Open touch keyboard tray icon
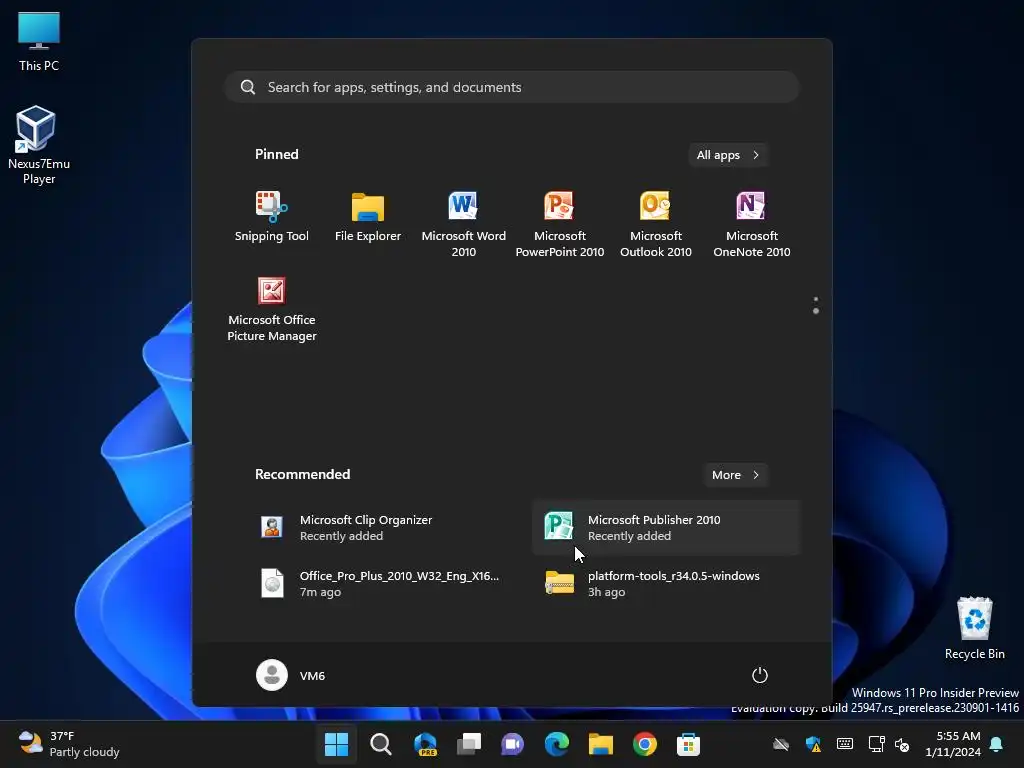 pos(844,744)
